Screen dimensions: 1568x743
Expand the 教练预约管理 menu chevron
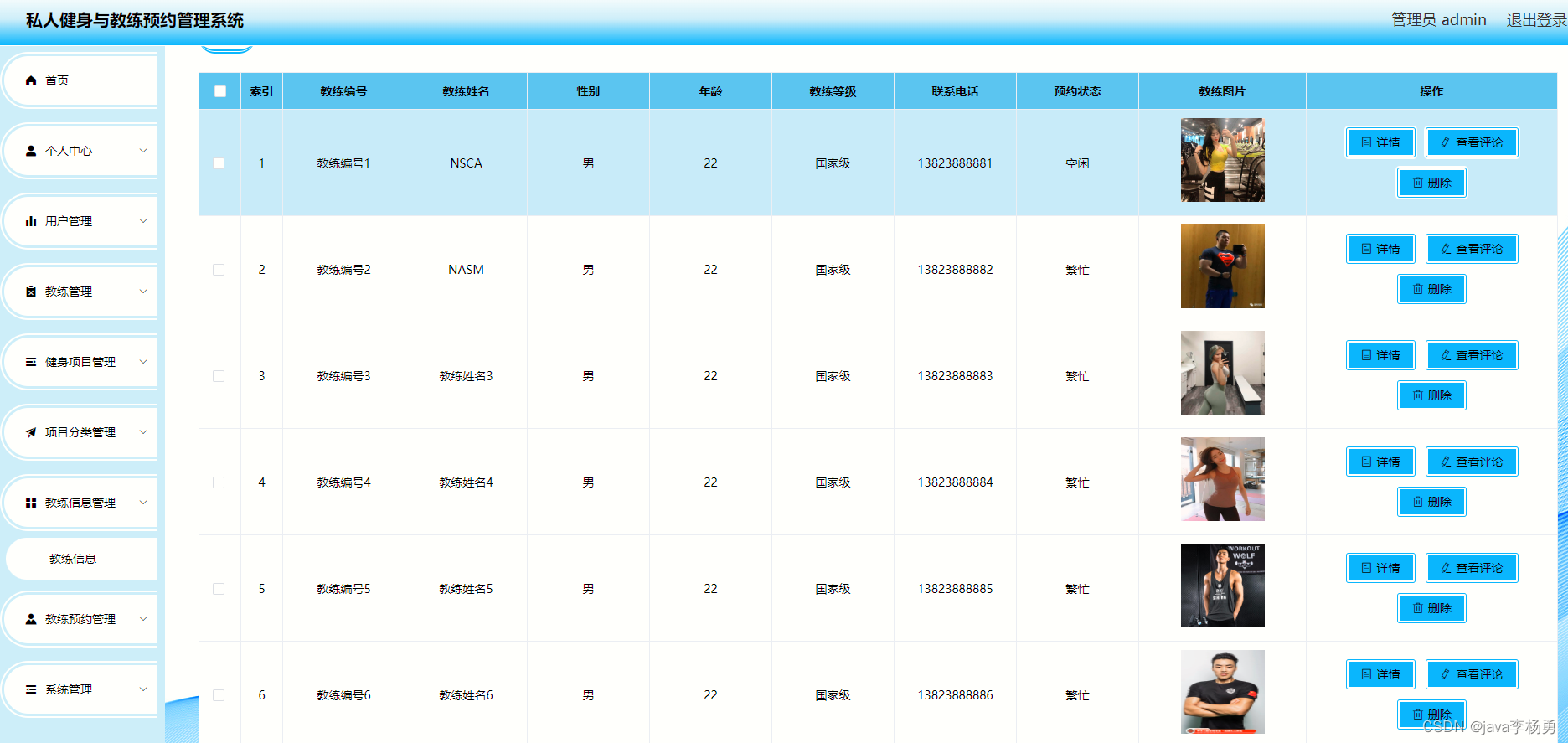pyautogui.click(x=143, y=619)
